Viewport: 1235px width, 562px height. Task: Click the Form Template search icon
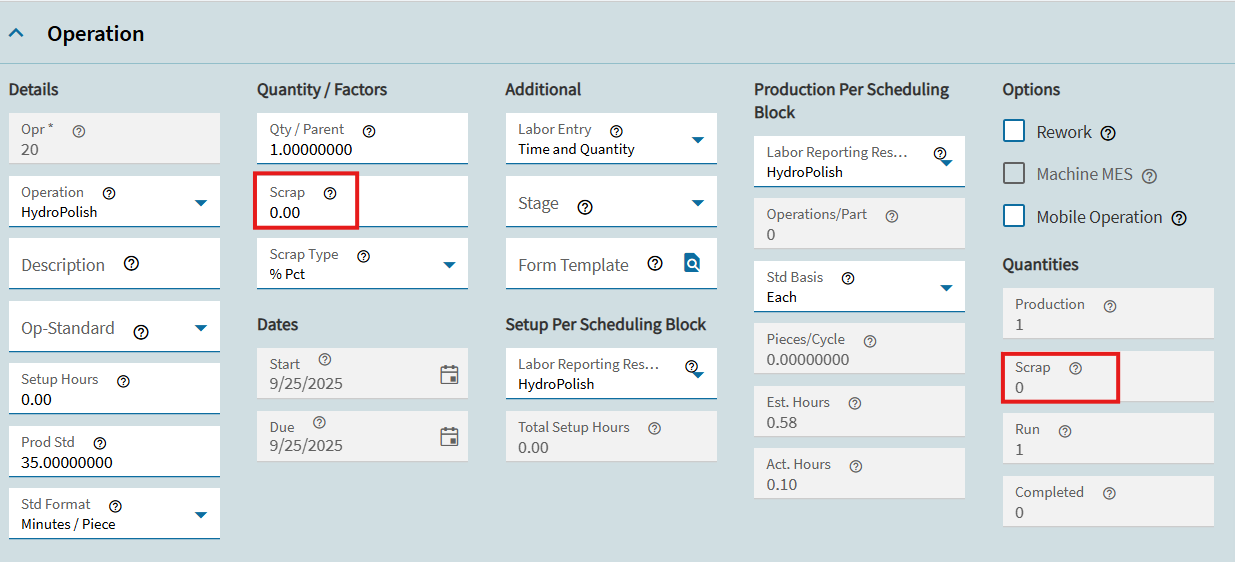pos(692,264)
